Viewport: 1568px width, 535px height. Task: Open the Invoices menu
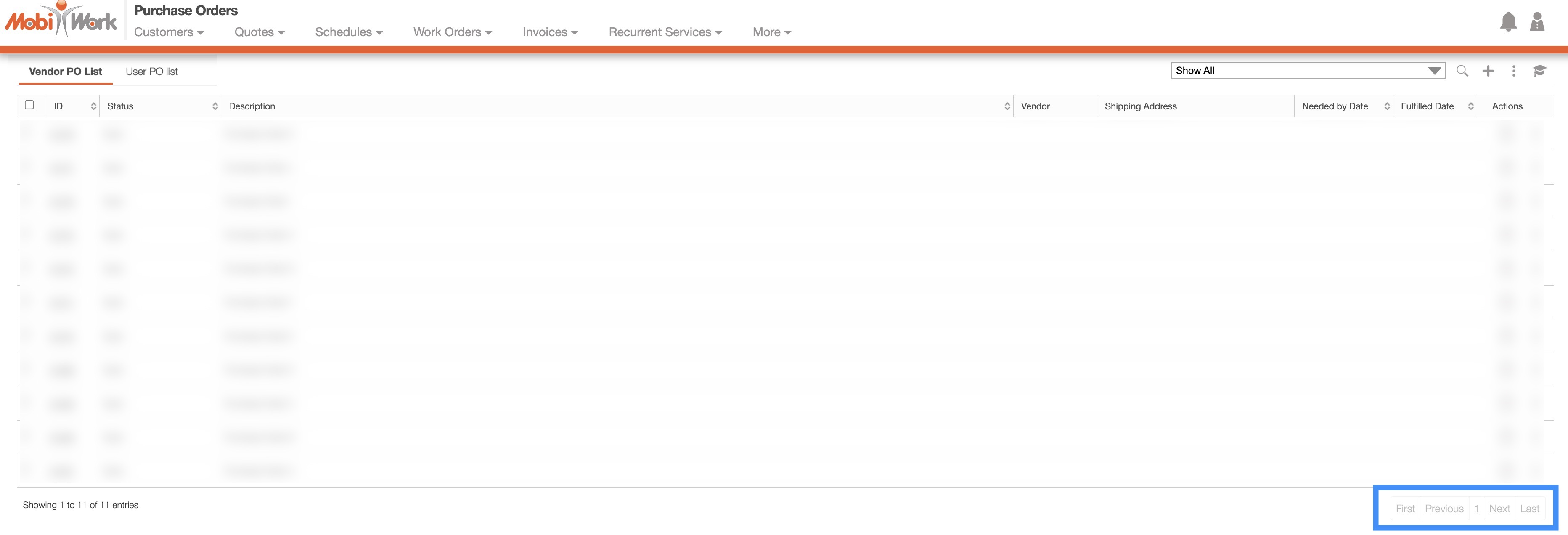[x=550, y=32]
